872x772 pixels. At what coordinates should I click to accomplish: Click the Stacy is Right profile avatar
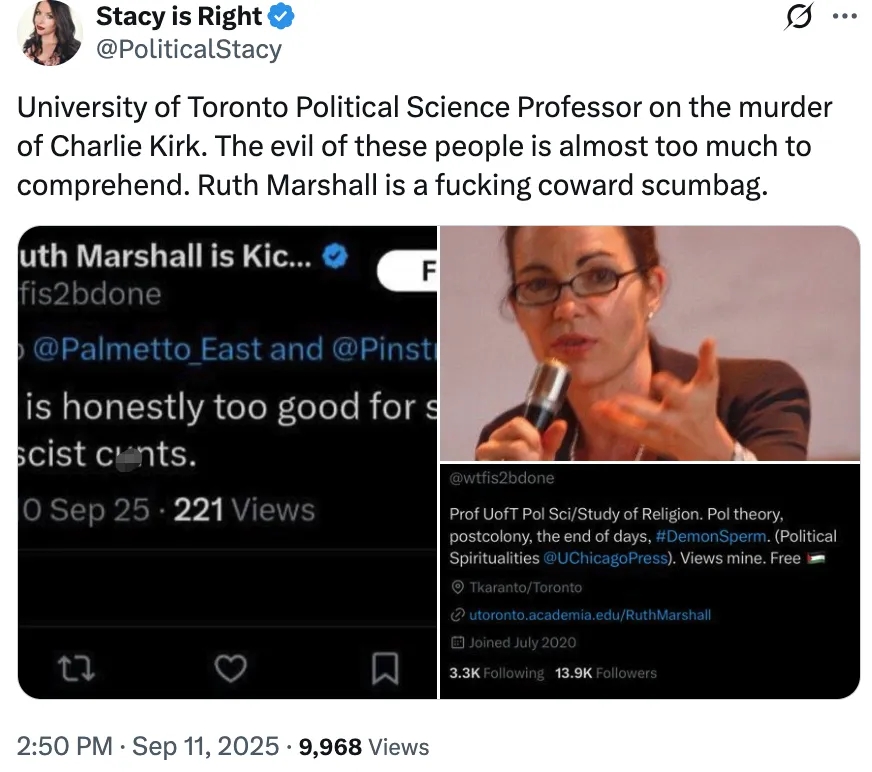tap(52, 34)
